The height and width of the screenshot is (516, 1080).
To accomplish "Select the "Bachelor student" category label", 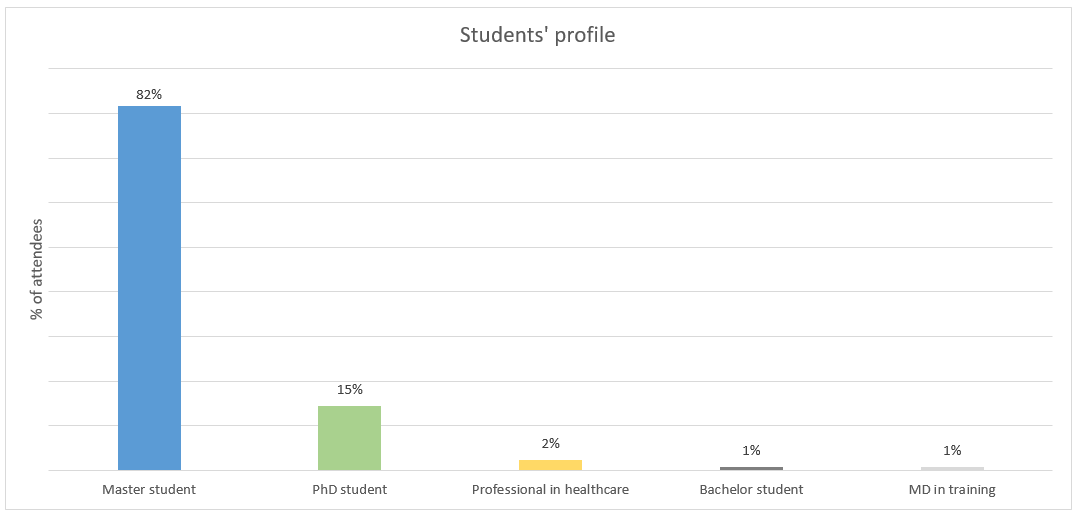I will (x=751, y=490).
